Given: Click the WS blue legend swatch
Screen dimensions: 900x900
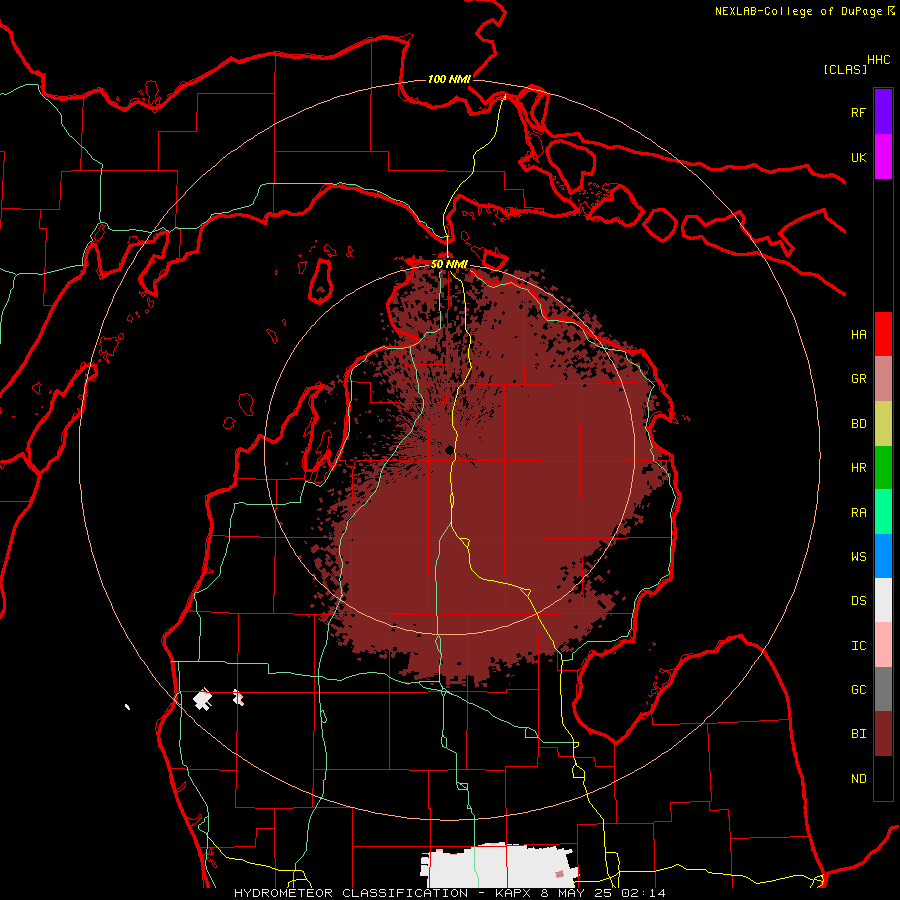Looking at the screenshot, I should (883, 556).
